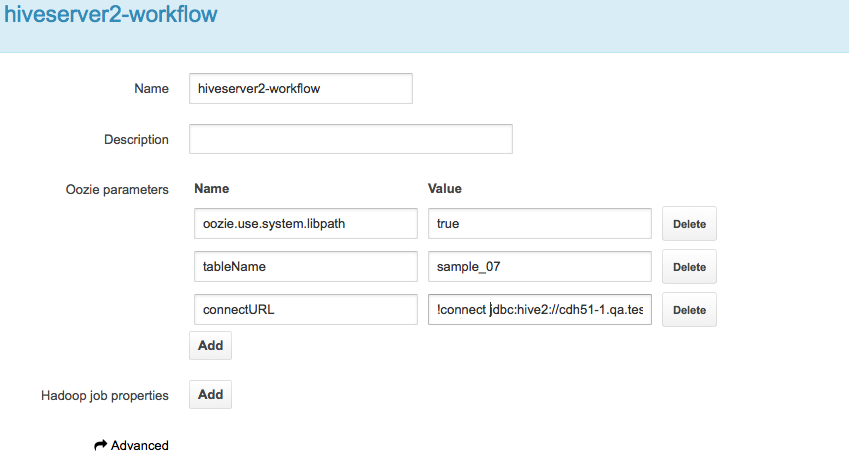Edit the sample_07 value field
This screenshot has width=849, height=476.
[x=539, y=267]
